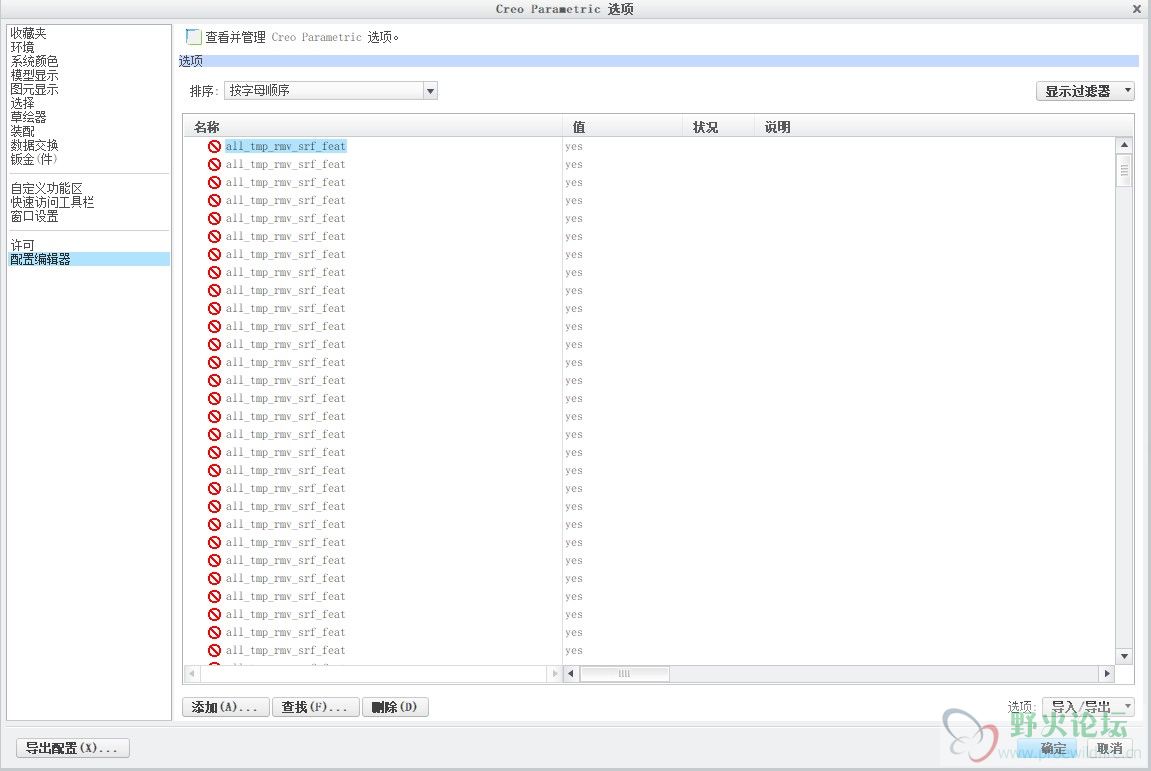1151x771 pixels.
Task: Open 数据交换 settings
Action: pyautogui.click(x=35, y=145)
